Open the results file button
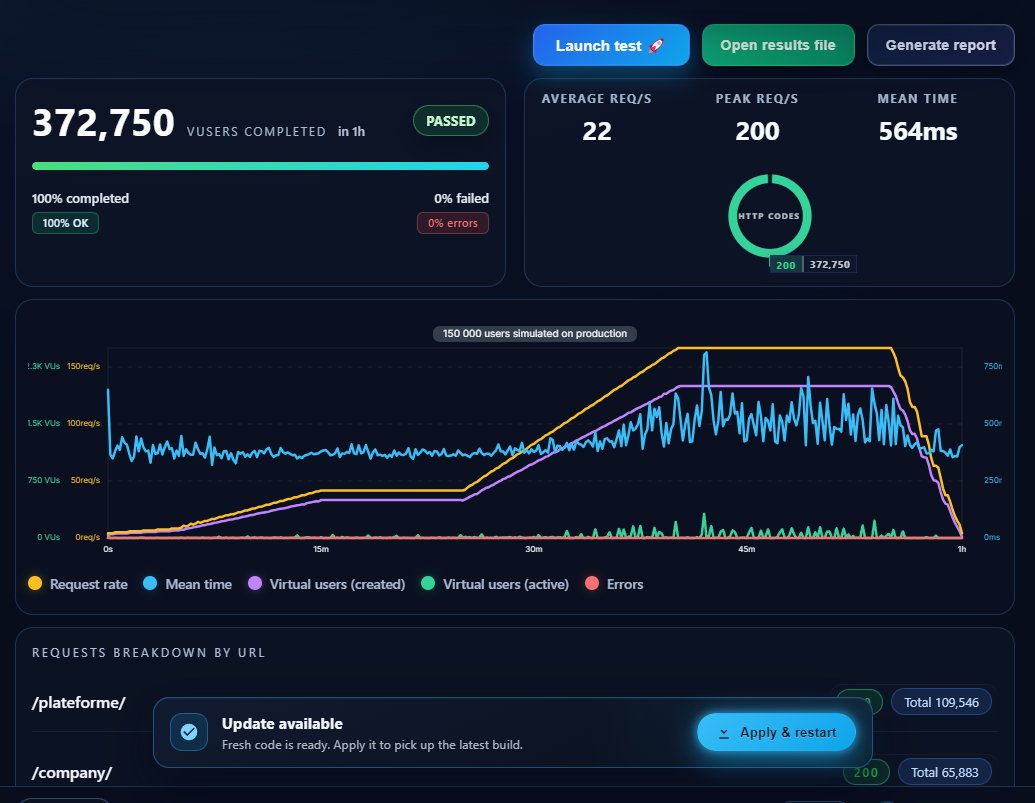Viewport: 1035px width, 803px height. click(x=778, y=46)
